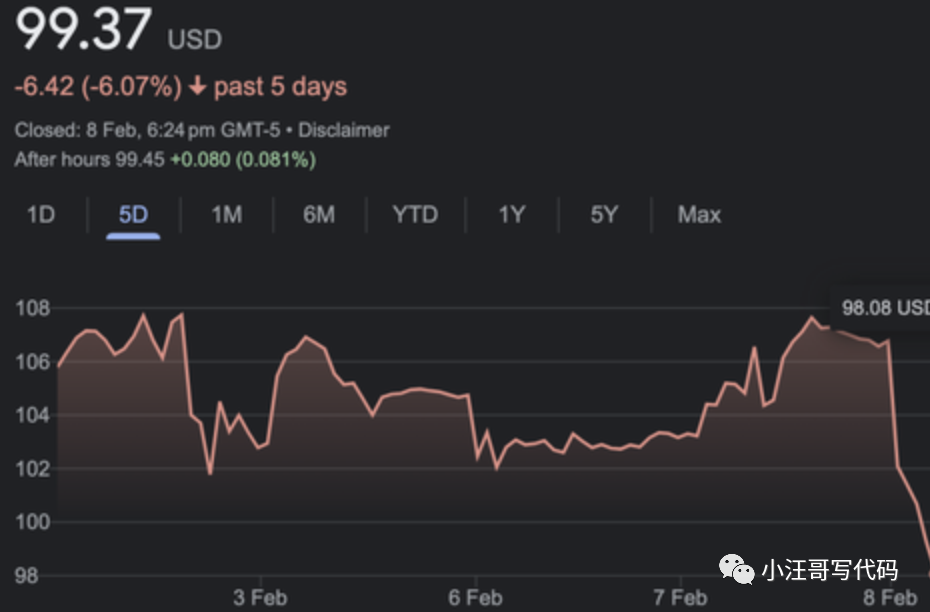
Task: Select the 5D time range tab
Action: pyautogui.click(x=133, y=215)
